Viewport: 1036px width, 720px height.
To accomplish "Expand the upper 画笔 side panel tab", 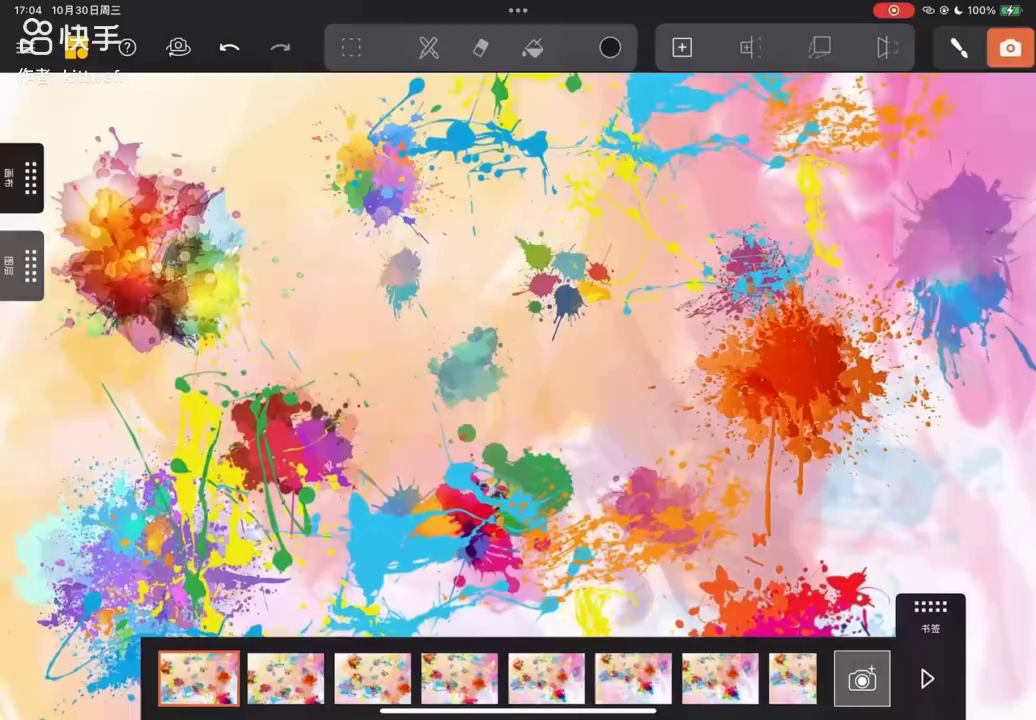I will [x=22, y=178].
